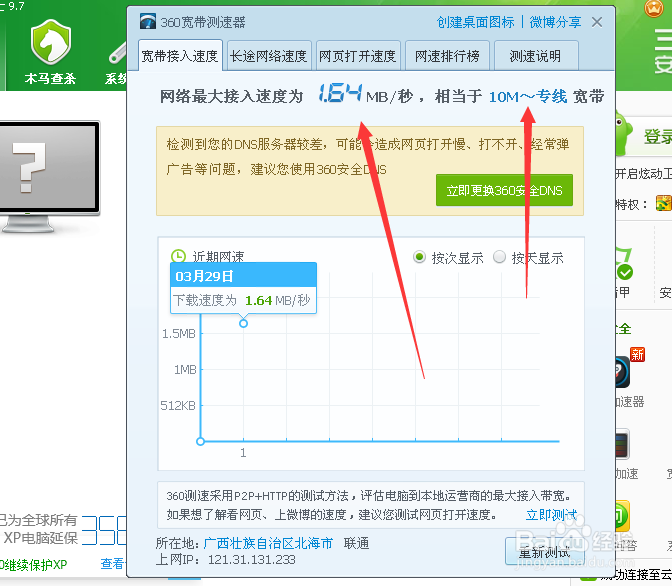The width and height of the screenshot is (672, 586).
Task: Click the 360宽带测速器 title icon
Action: point(148,21)
